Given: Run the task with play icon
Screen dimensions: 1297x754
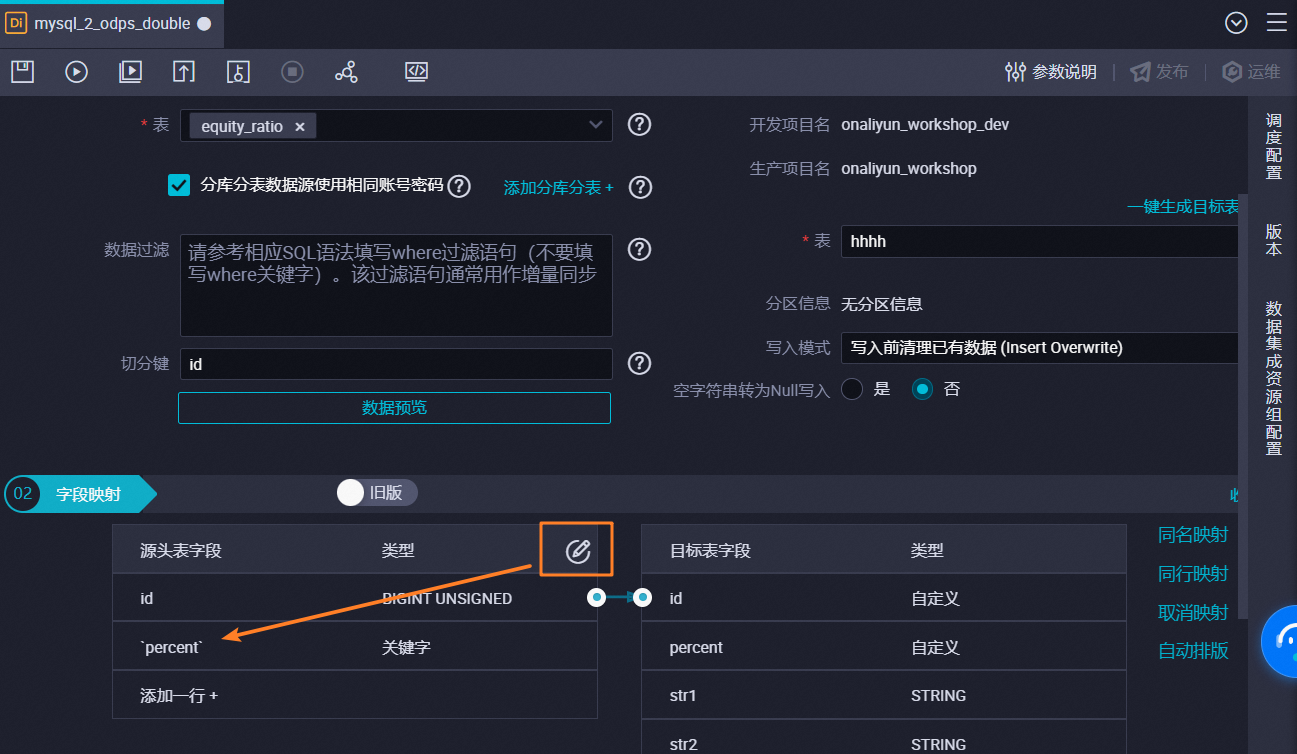Looking at the screenshot, I should (x=77, y=71).
